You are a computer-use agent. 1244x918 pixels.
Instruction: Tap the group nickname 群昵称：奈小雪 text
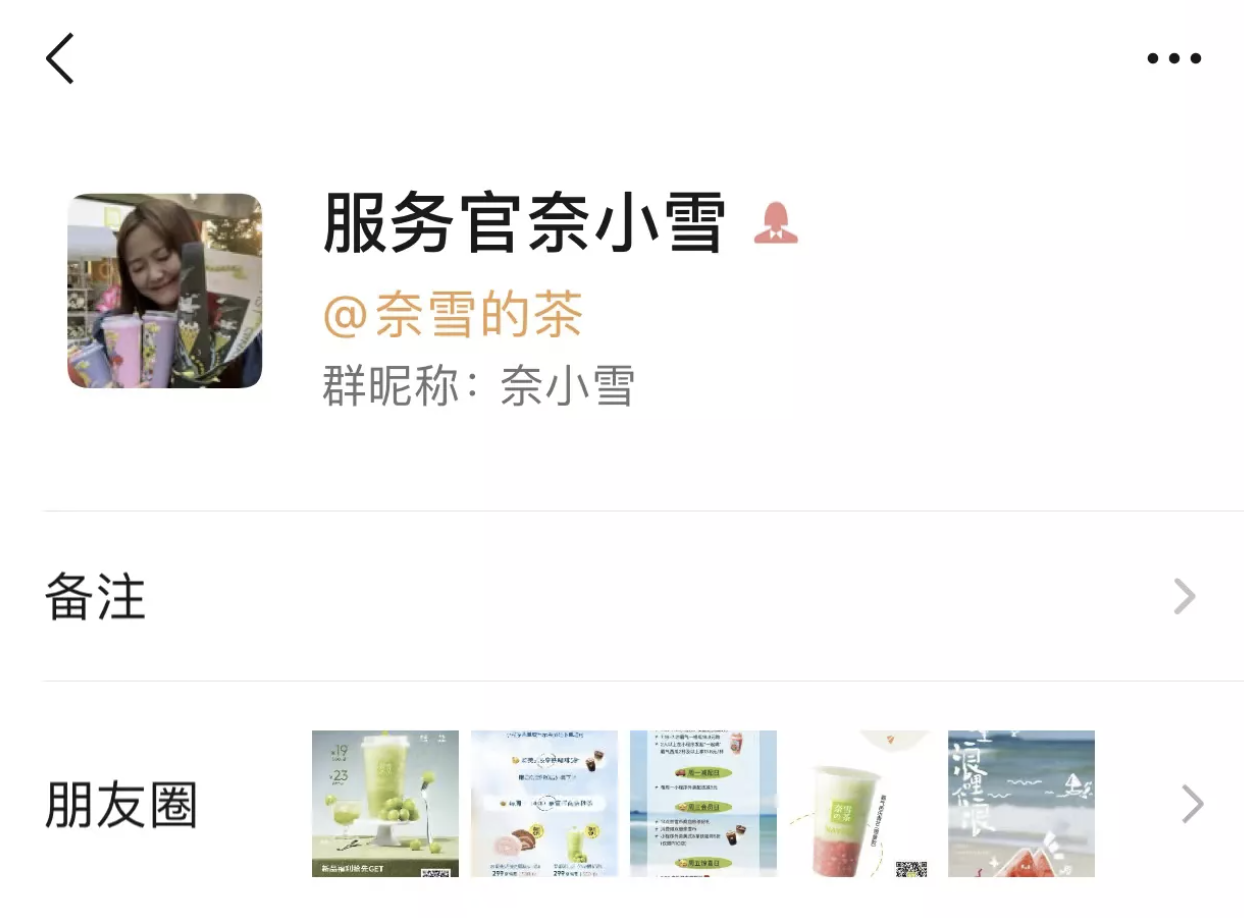click(x=478, y=385)
